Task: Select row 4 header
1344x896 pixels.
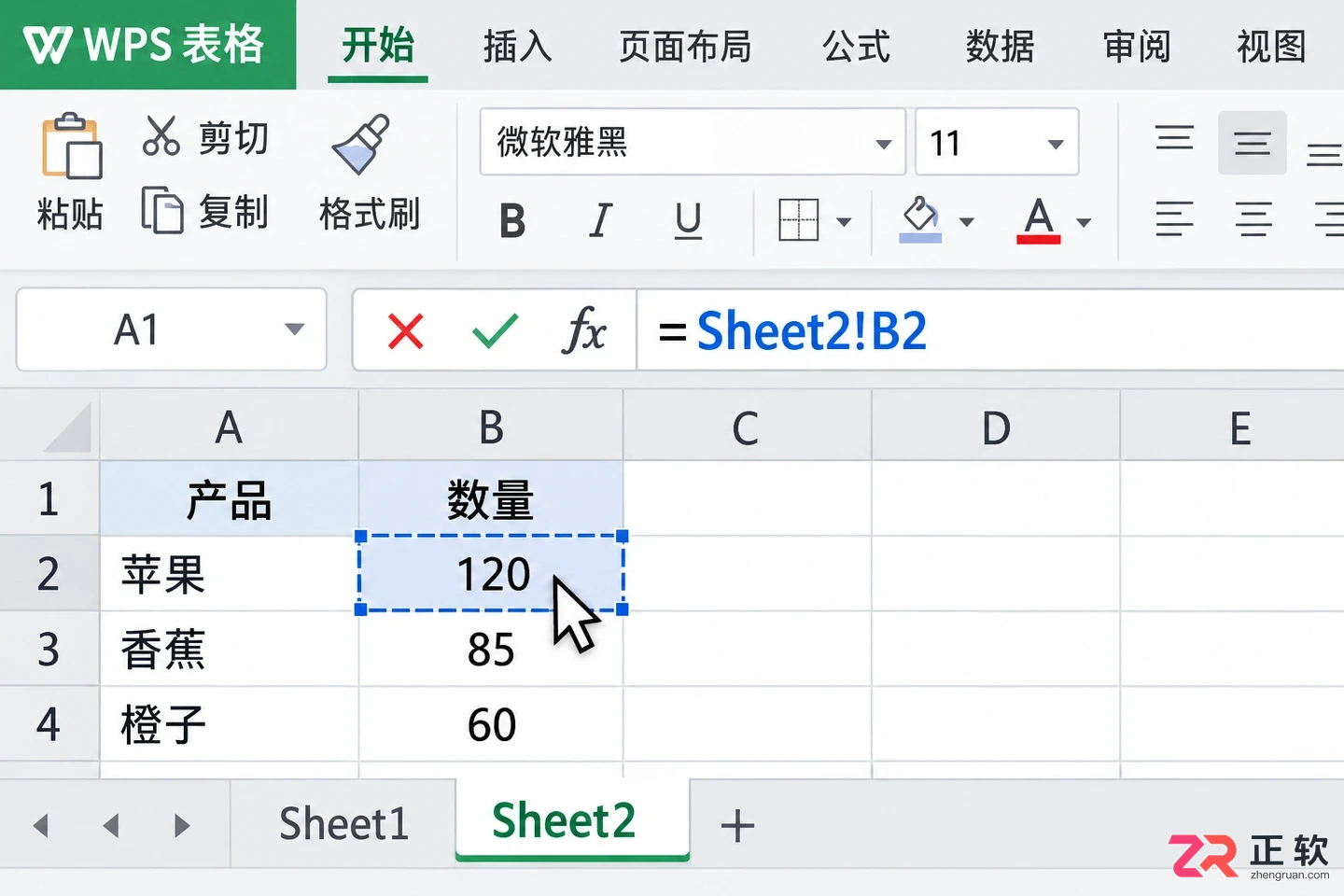Action: 49,724
